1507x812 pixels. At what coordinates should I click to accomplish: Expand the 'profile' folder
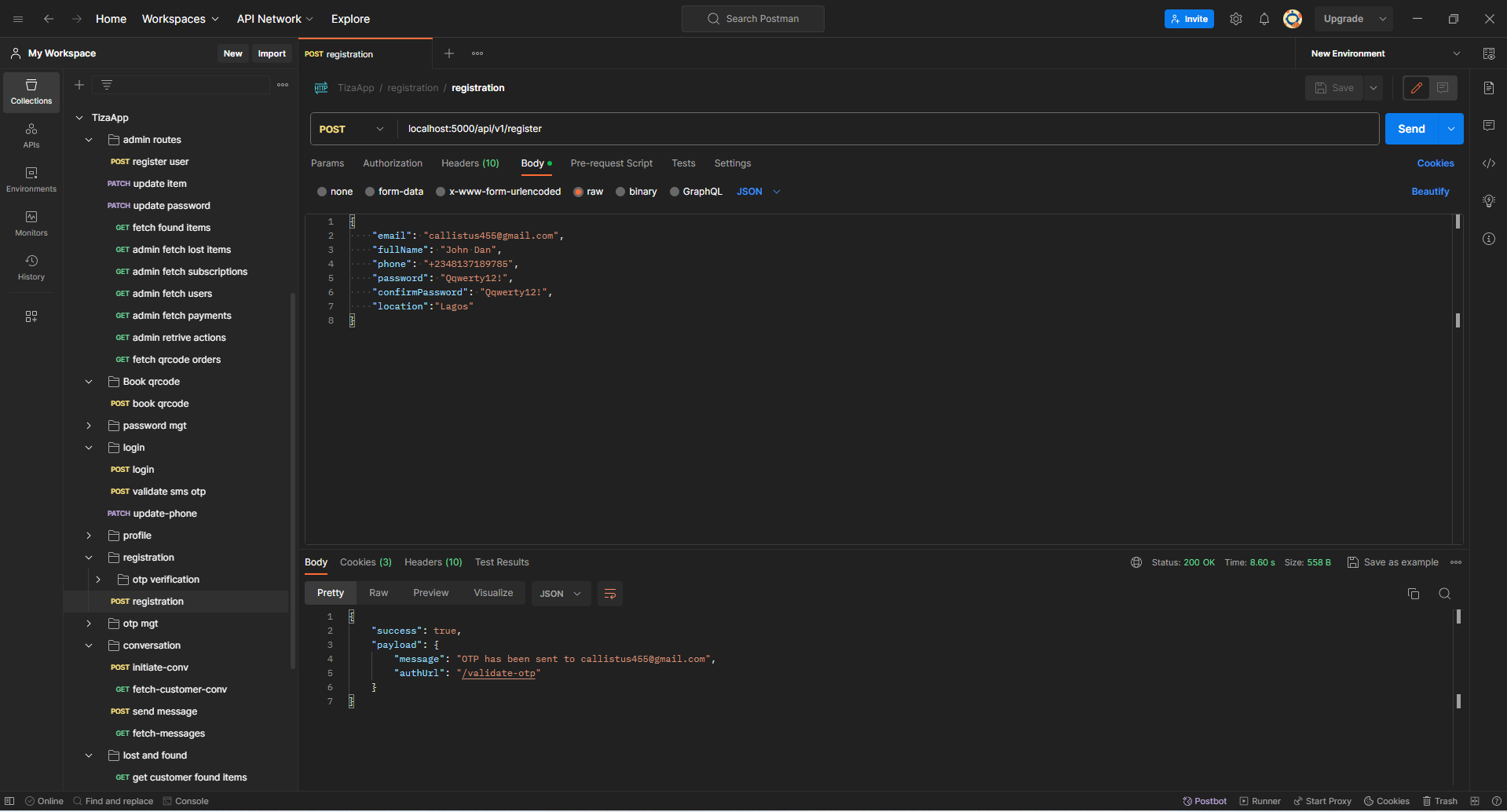[x=89, y=536]
